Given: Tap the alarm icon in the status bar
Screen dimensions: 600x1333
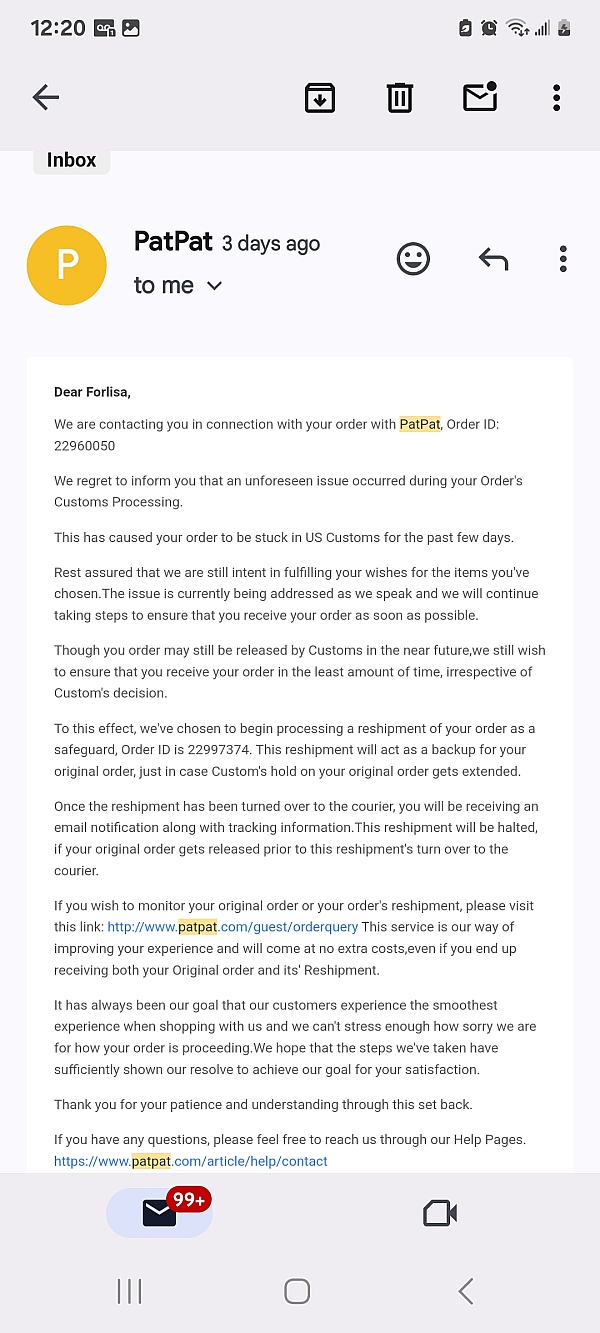Looking at the screenshot, I should (x=489, y=28).
